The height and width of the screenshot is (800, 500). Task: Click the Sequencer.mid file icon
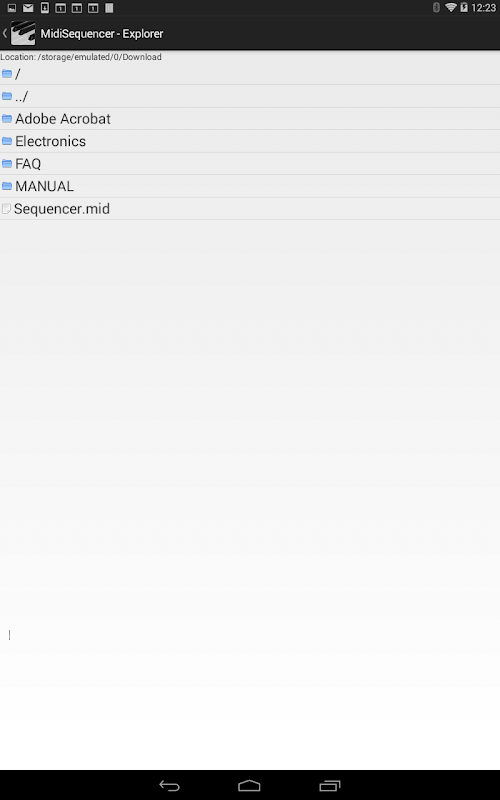pyautogui.click(x=6, y=209)
